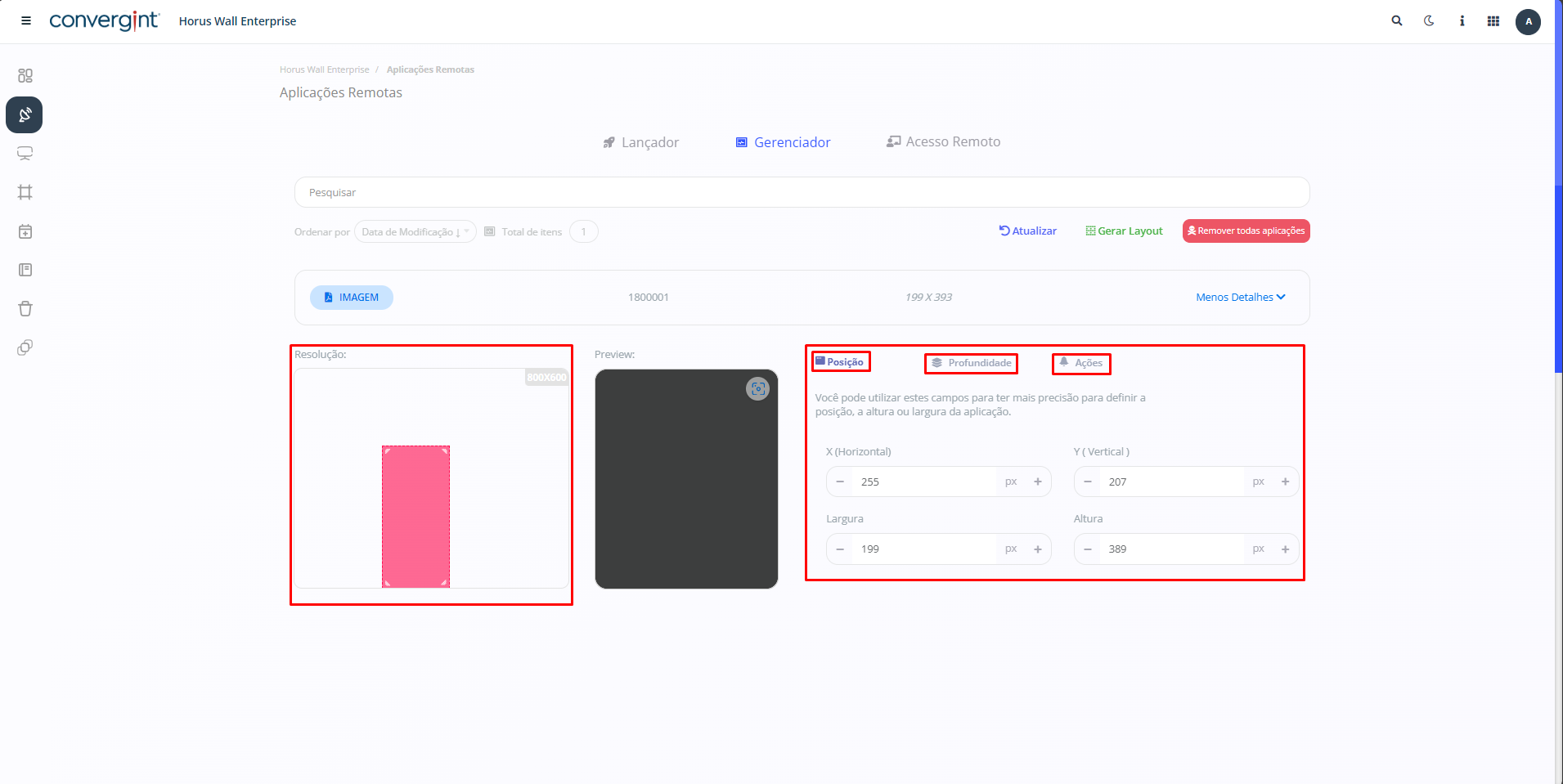The height and width of the screenshot is (784, 1563).
Task: Open the Ações tab
Action: 1081,363
